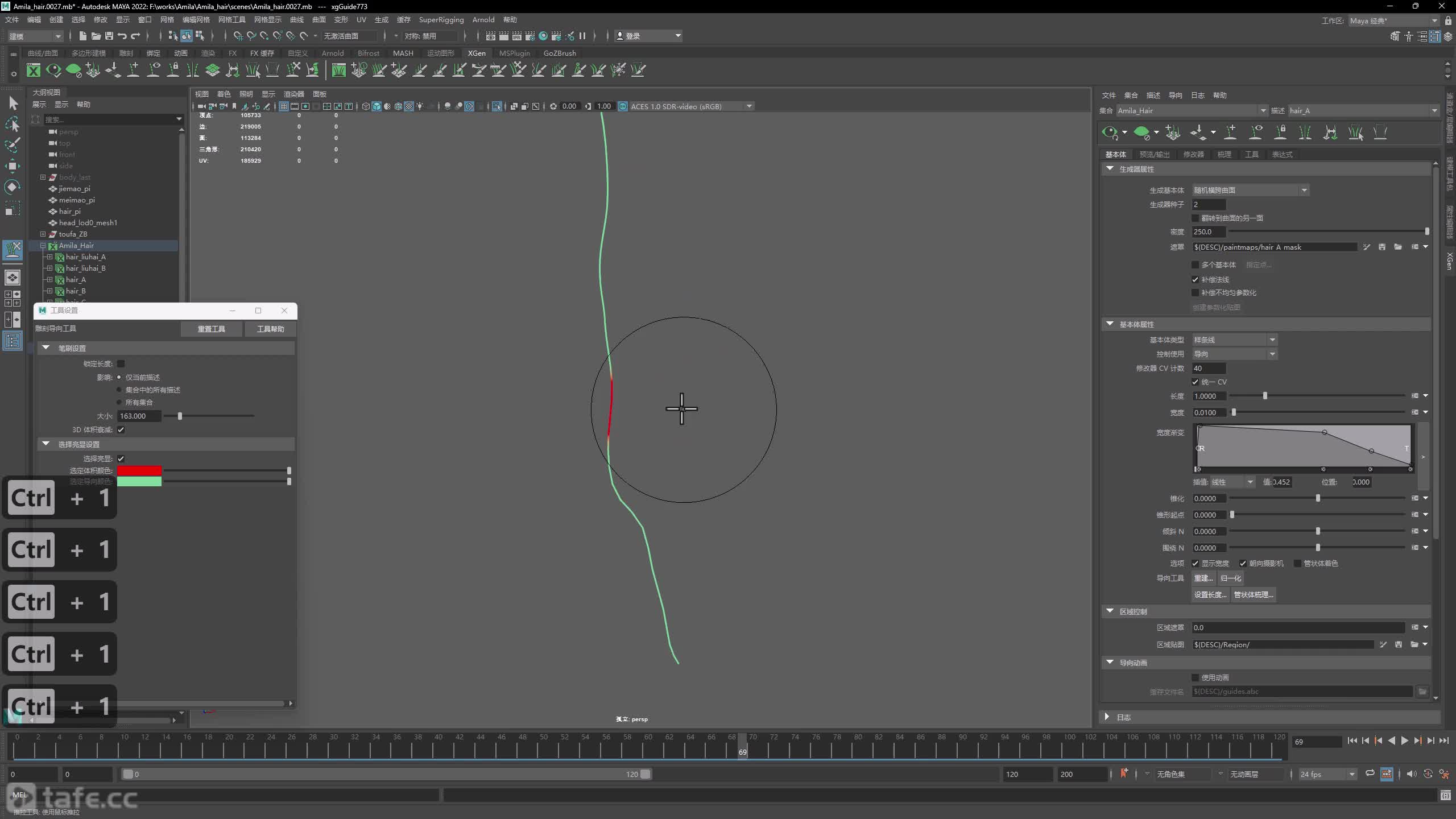Click the add guides icon in XGen panel
Screen dimensions: 1456x819
1172,133
